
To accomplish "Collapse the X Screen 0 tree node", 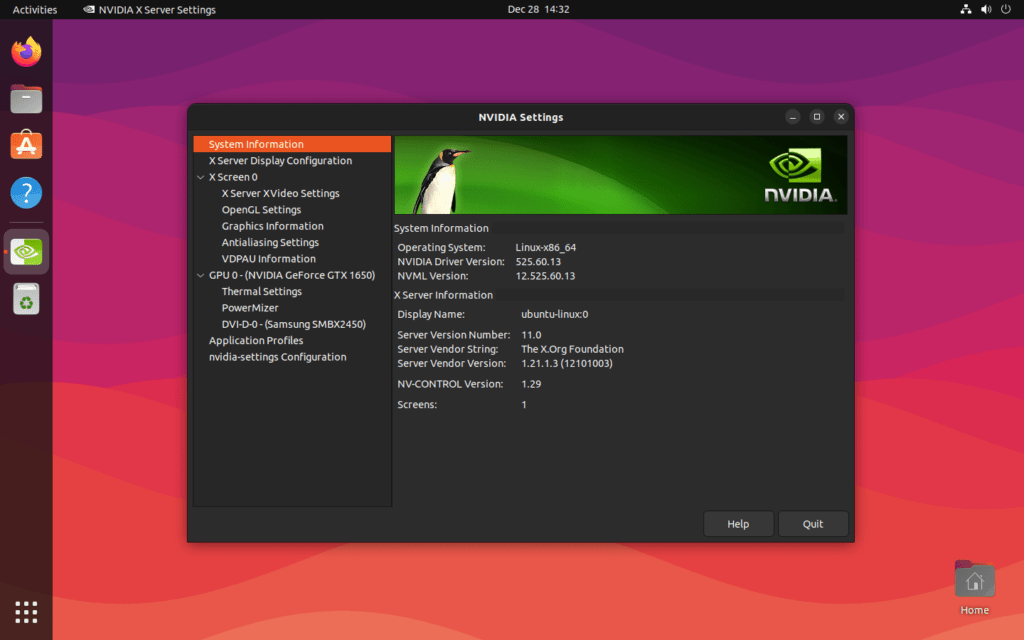I will (200, 177).
